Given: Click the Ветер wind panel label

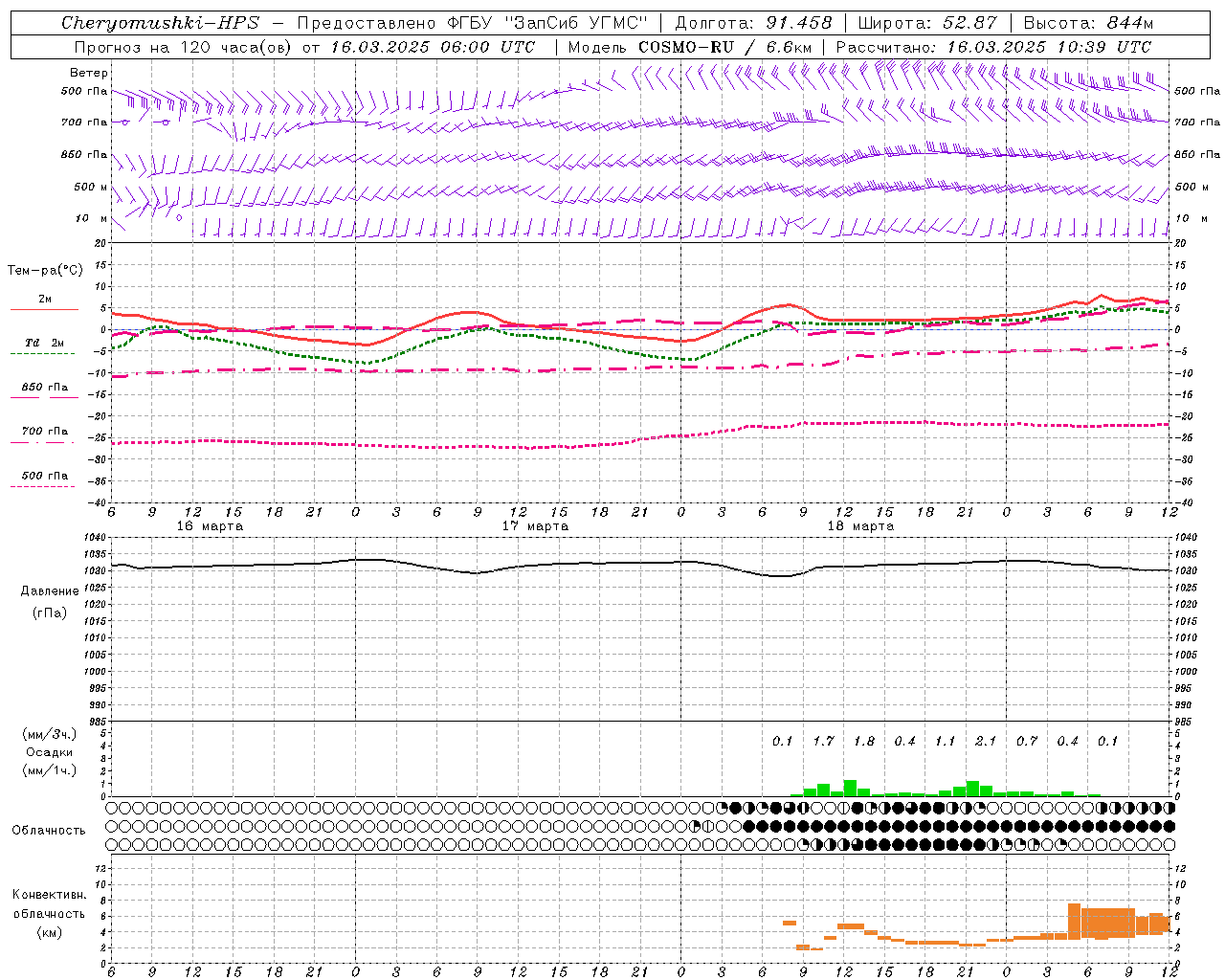Looking at the screenshot, I should pyautogui.click(x=89, y=73).
